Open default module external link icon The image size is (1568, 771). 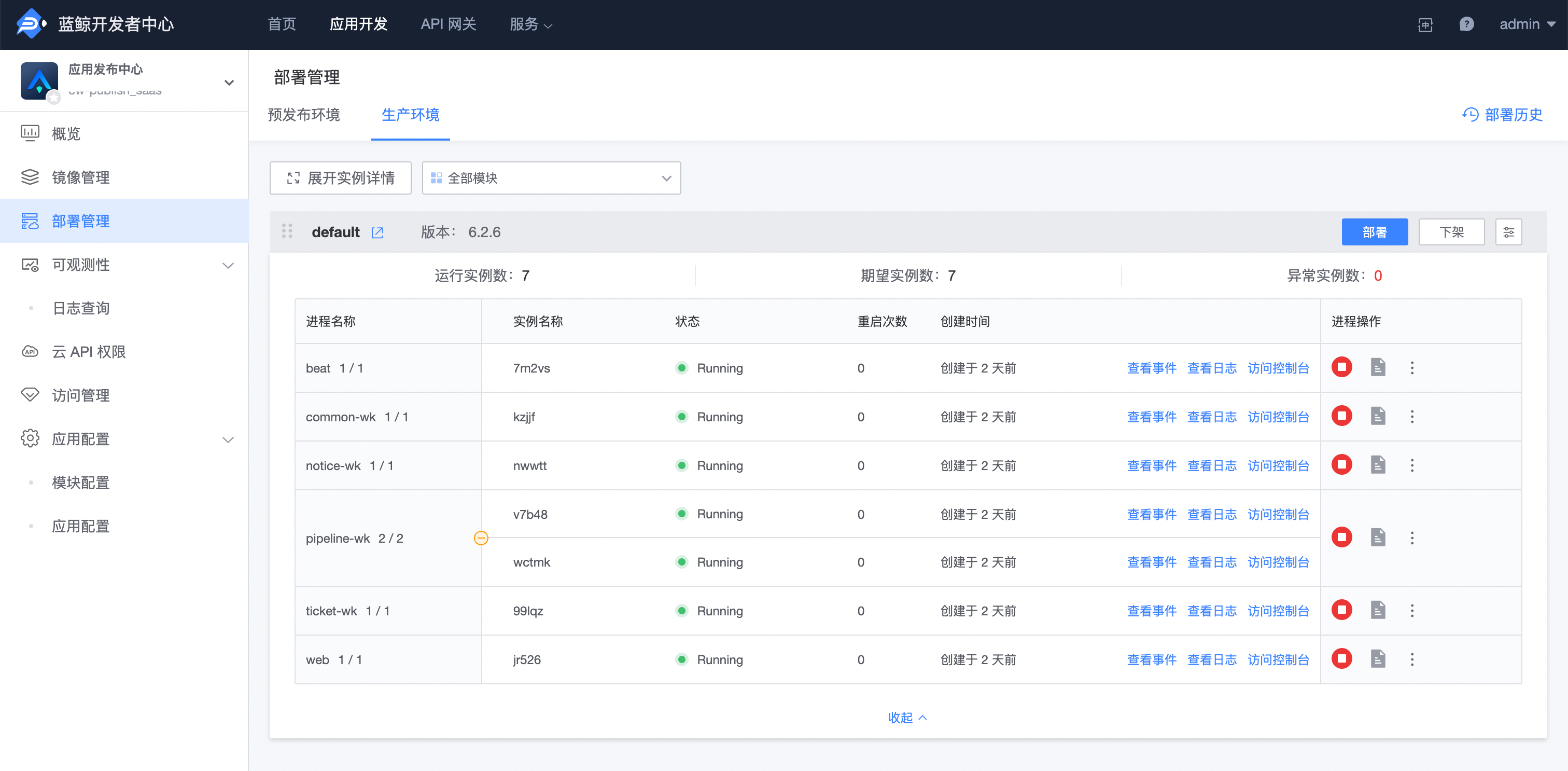(x=377, y=232)
